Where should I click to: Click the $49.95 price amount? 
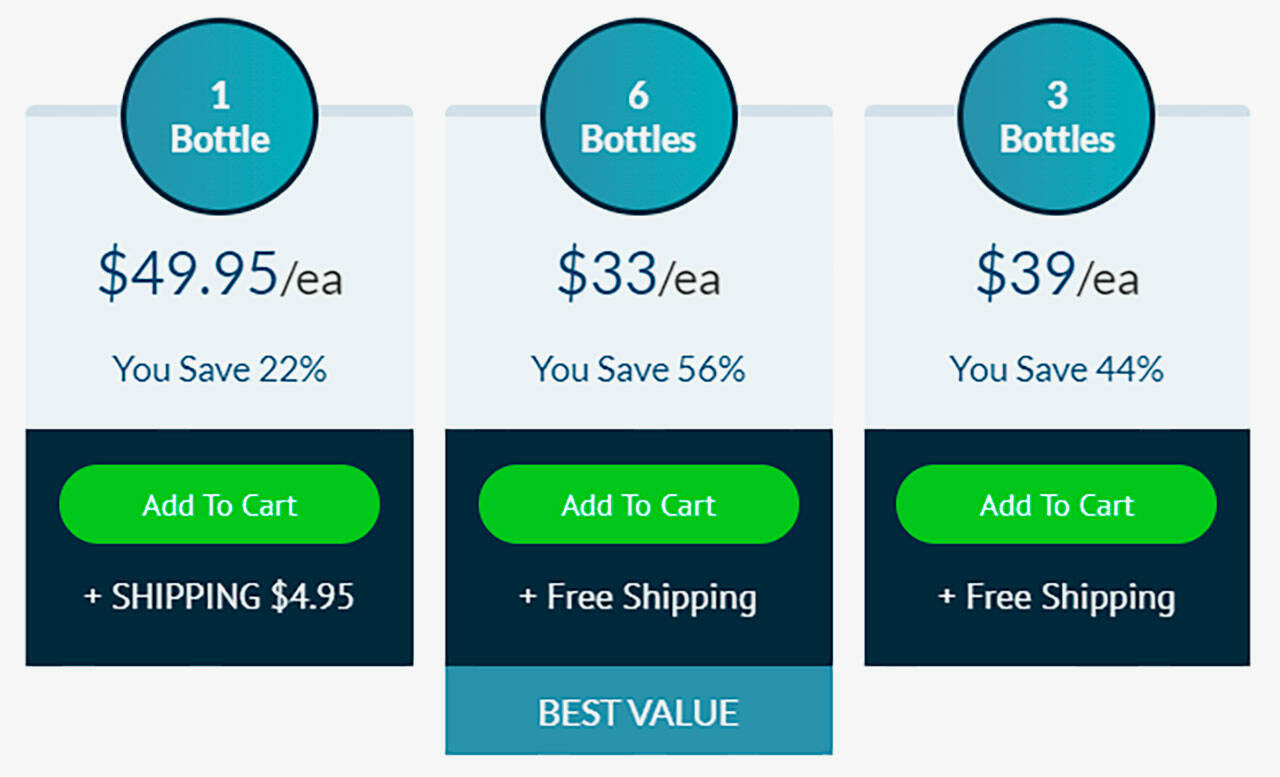[x=188, y=273]
